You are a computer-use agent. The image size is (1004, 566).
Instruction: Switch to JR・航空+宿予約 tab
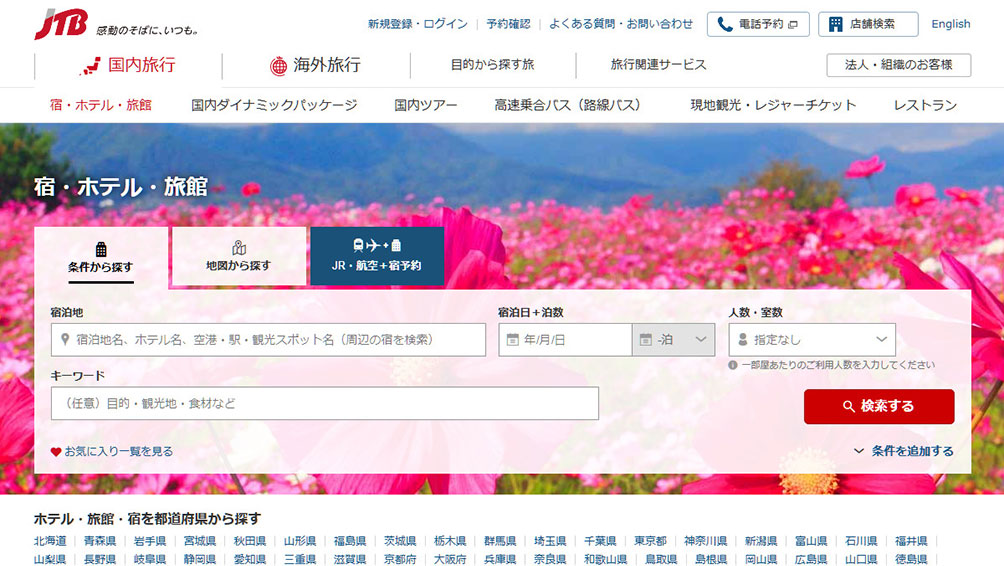coord(377,256)
